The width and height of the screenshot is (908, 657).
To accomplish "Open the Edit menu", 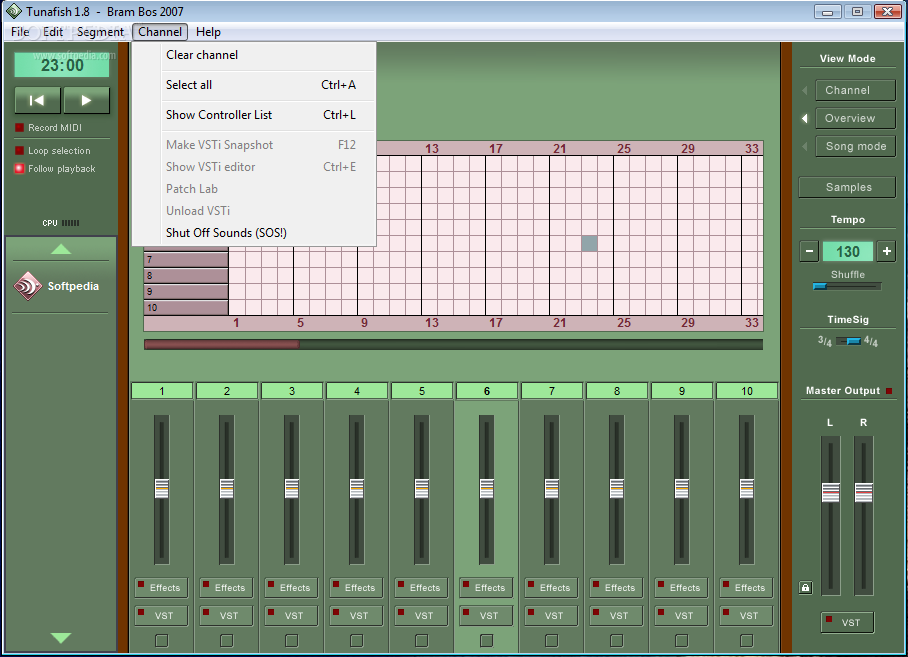I will tap(53, 32).
